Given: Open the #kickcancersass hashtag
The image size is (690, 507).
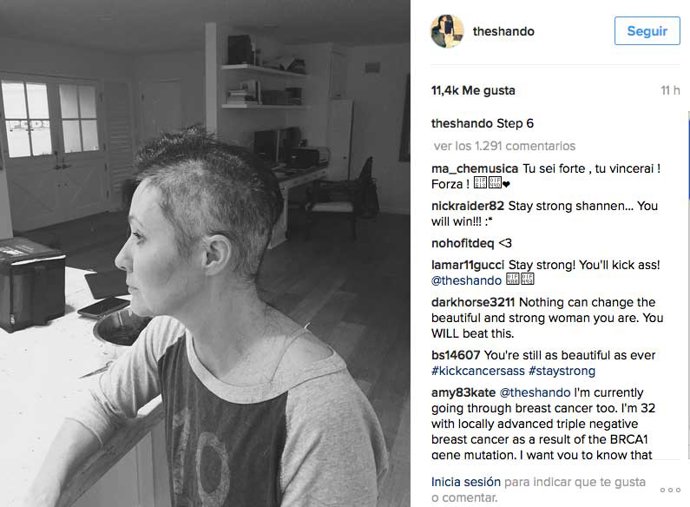Looking at the screenshot, I should [x=478, y=371].
